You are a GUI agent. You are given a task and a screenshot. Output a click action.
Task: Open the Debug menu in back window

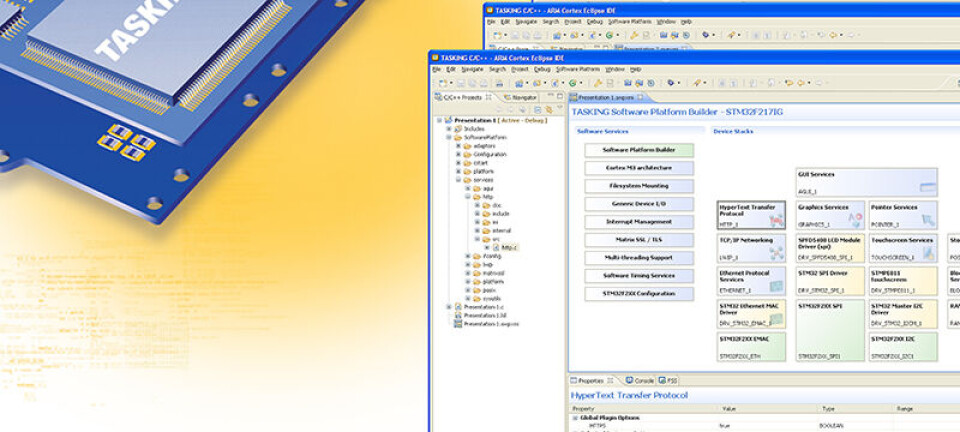pyautogui.click(x=594, y=21)
